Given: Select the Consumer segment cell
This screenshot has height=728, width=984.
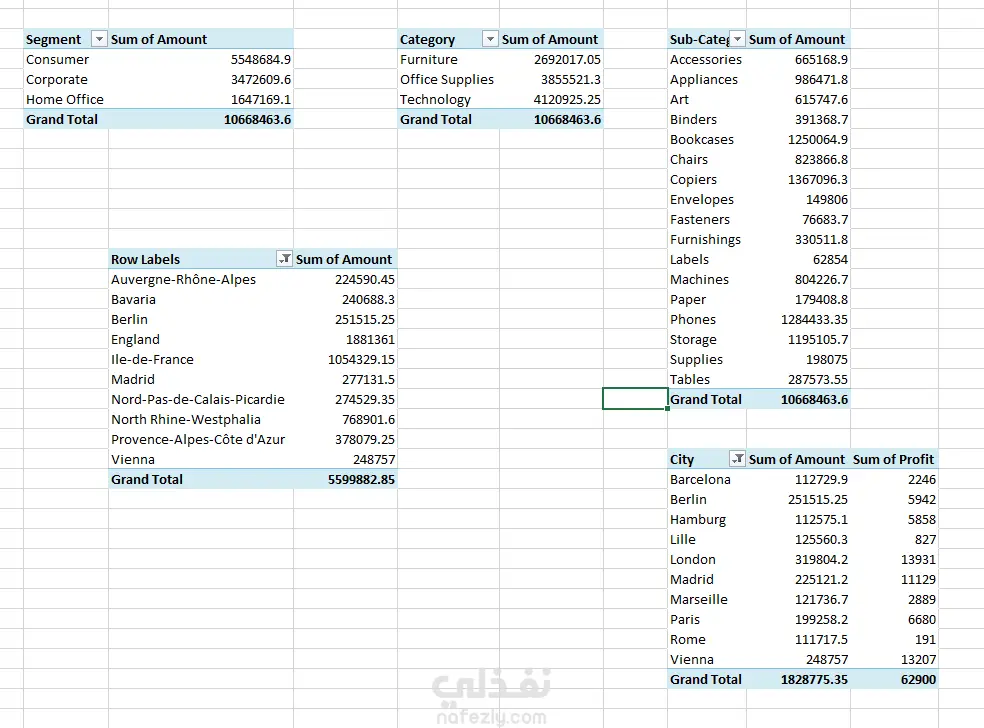Looking at the screenshot, I should point(57,59).
